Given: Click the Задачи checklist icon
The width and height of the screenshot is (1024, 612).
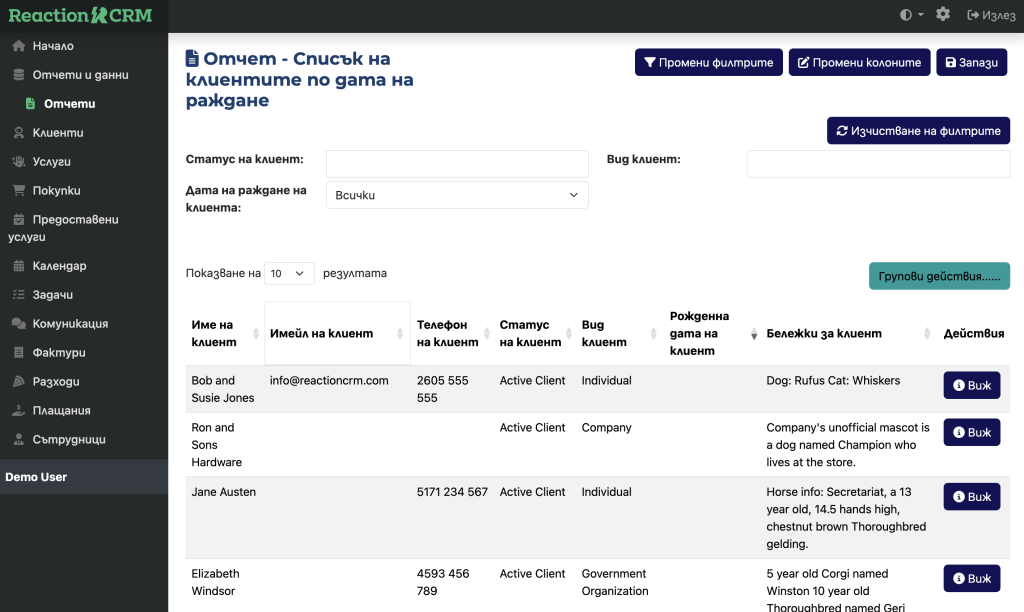Looking at the screenshot, I should click(18, 295).
